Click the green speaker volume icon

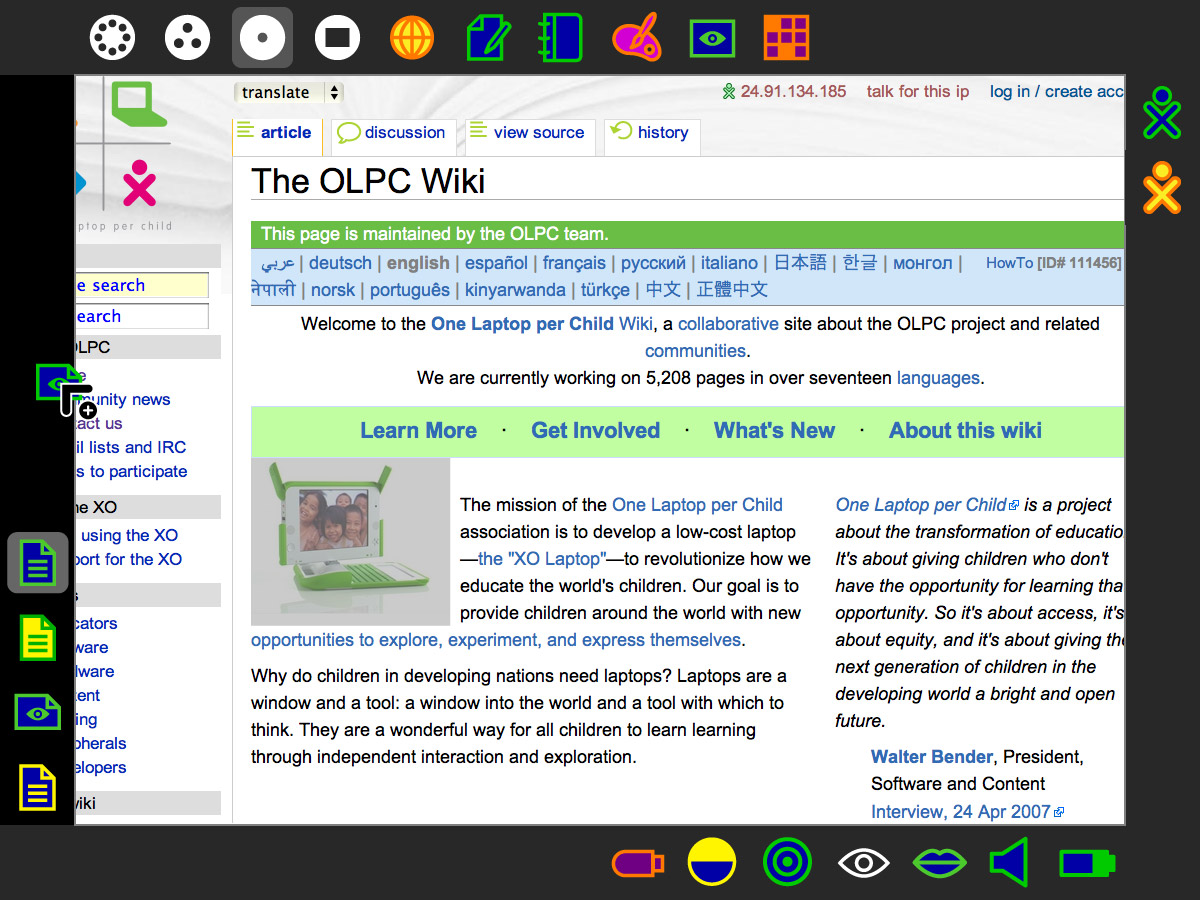point(1010,862)
